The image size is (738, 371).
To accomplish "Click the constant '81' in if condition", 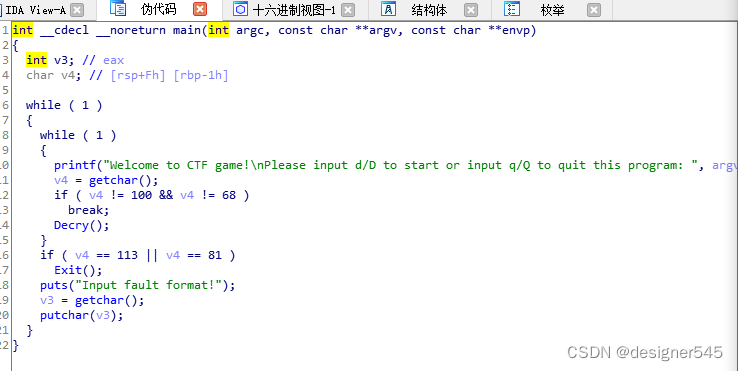I will (x=215, y=255).
